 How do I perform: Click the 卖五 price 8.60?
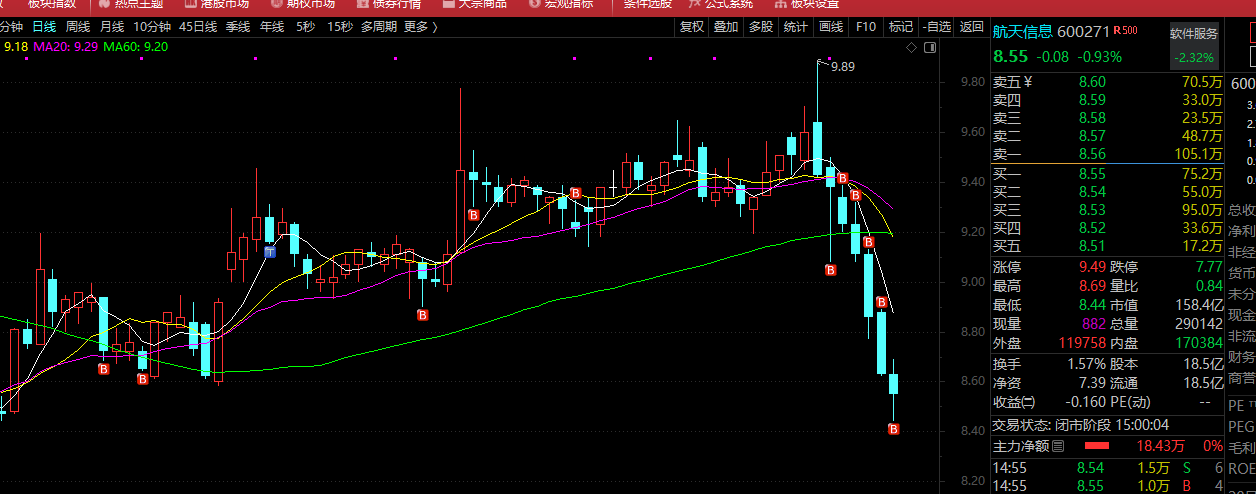1092,82
